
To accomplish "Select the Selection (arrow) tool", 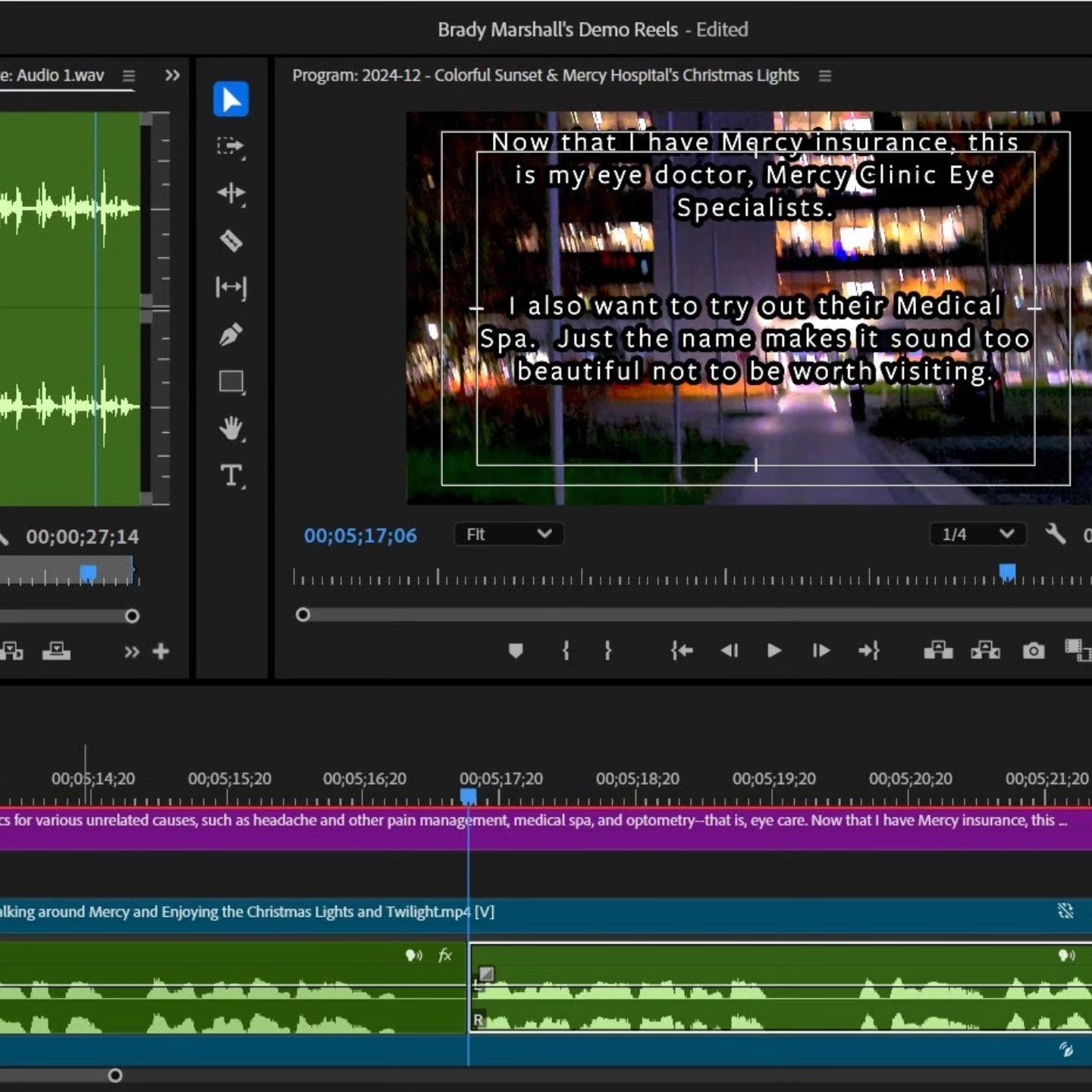I will tap(231, 99).
